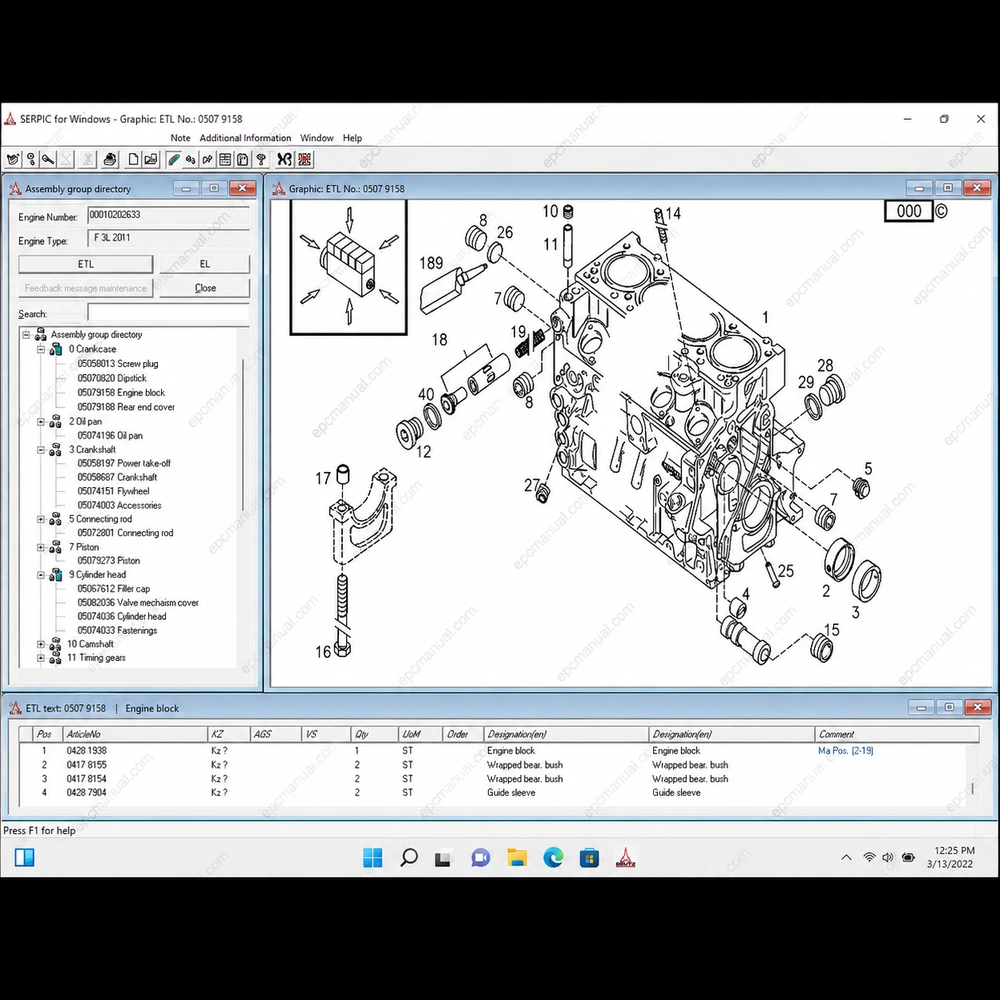This screenshot has height=1000, width=1000.
Task: Click the engine orientation thumbnail with arrows
Action: click(348, 267)
